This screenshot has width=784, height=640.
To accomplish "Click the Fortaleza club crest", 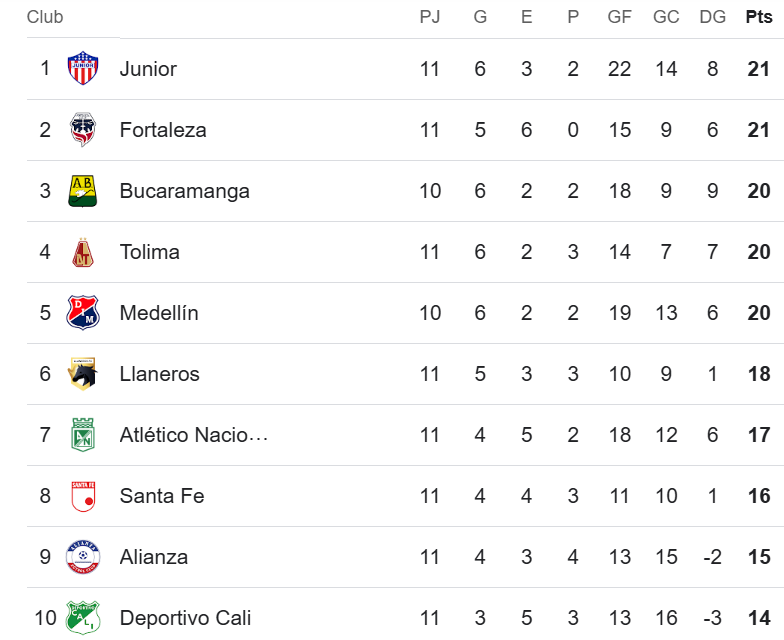I will (x=82, y=130).
